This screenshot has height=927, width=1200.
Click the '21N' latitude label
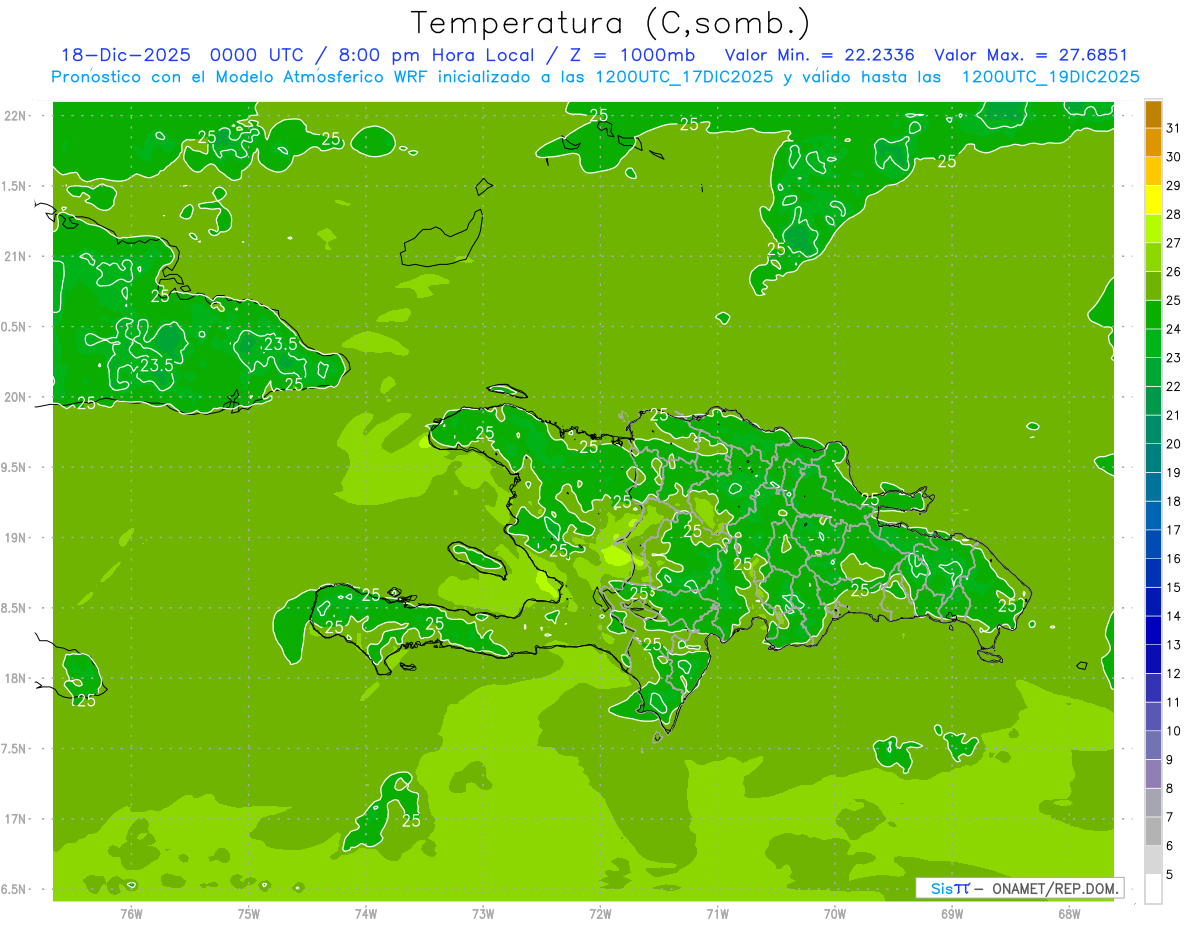pyautogui.click(x=16, y=256)
